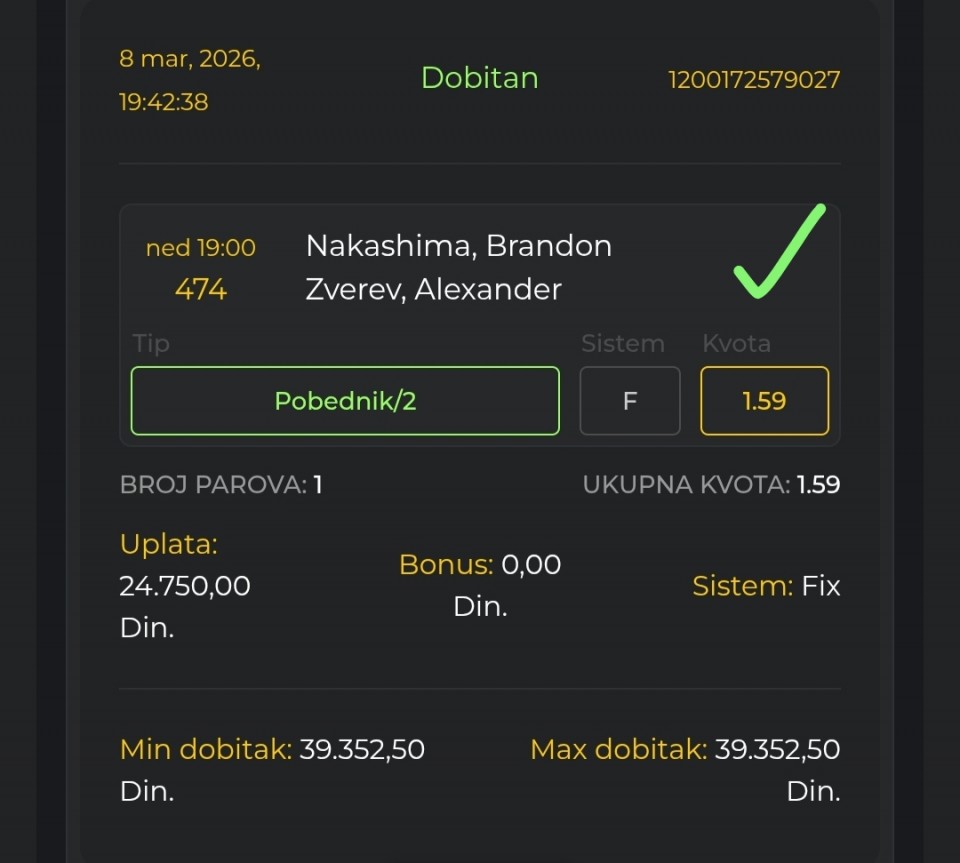Viewport: 960px width, 863px height.
Task: Tap the Kvota column label
Action: [x=736, y=344]
